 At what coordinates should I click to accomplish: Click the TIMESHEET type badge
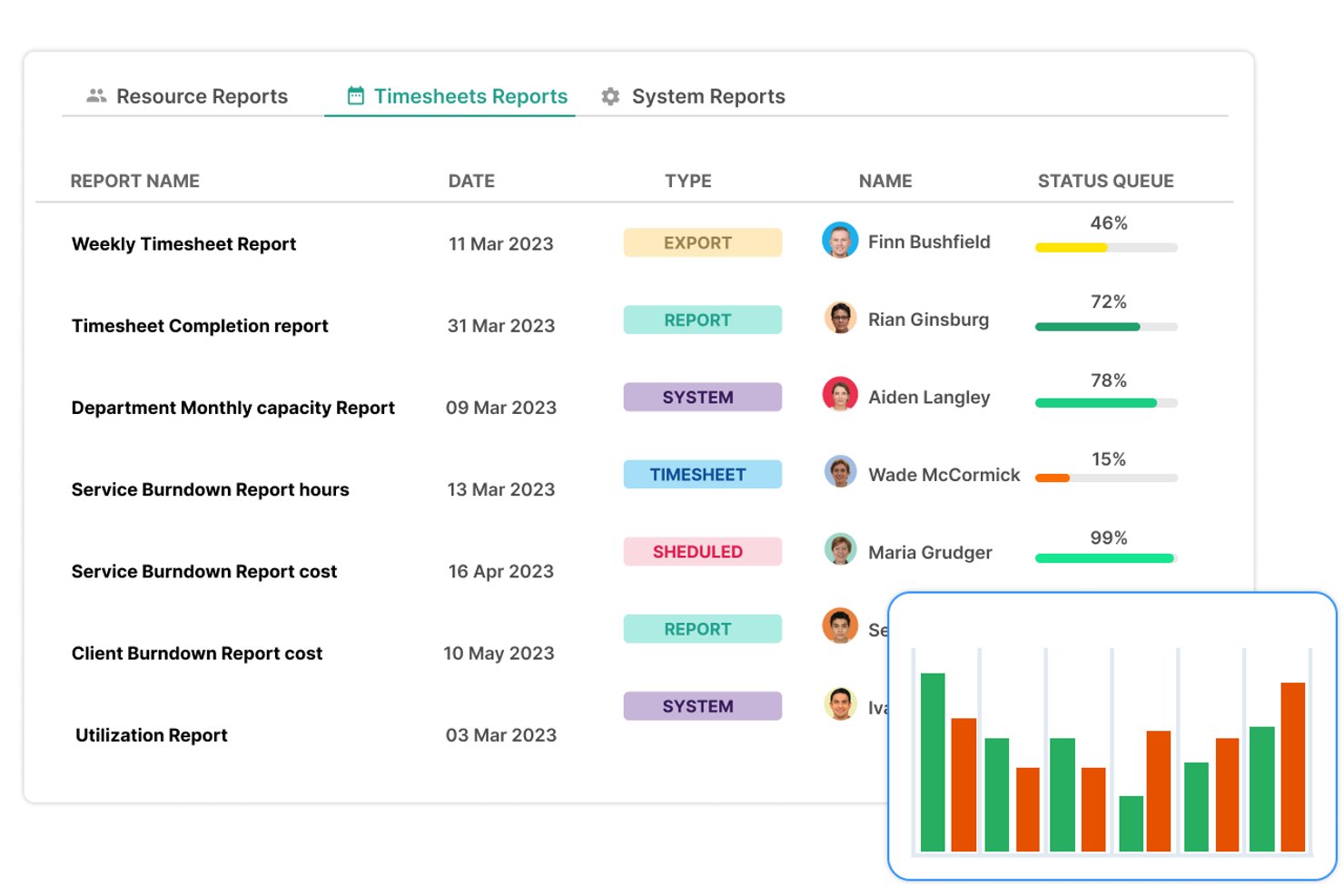coord(702,474)
